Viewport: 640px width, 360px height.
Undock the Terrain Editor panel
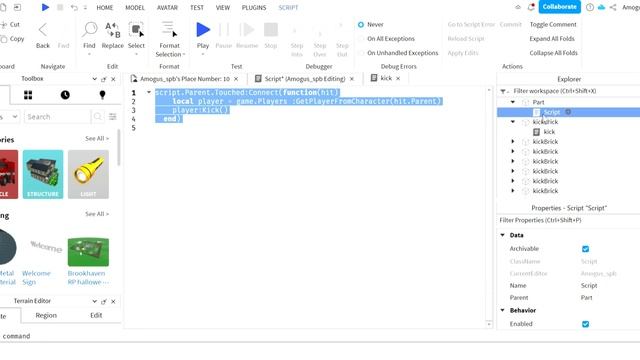pos(104,302)
